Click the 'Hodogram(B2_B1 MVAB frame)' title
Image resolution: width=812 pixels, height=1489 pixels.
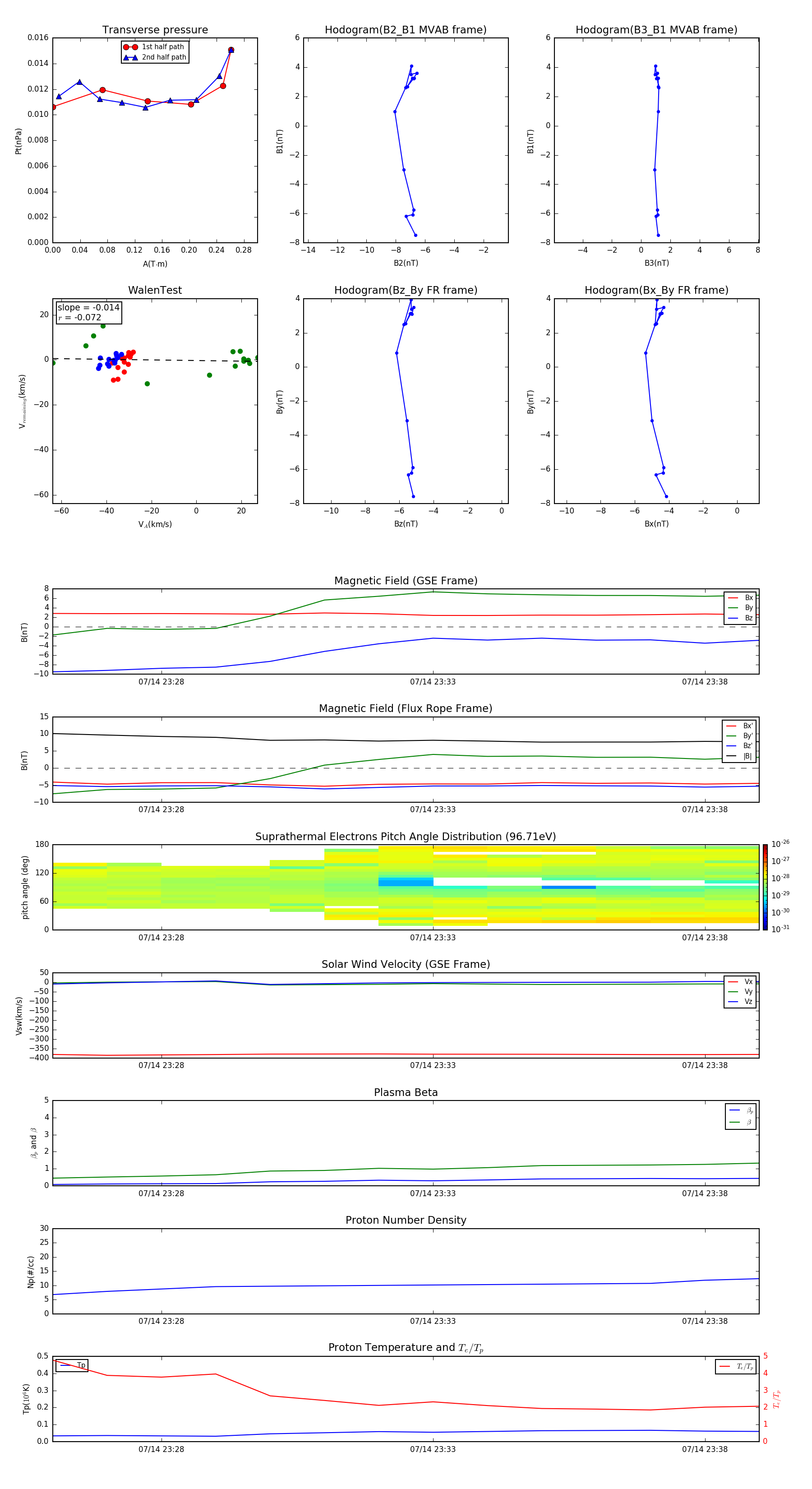point(406,30)
